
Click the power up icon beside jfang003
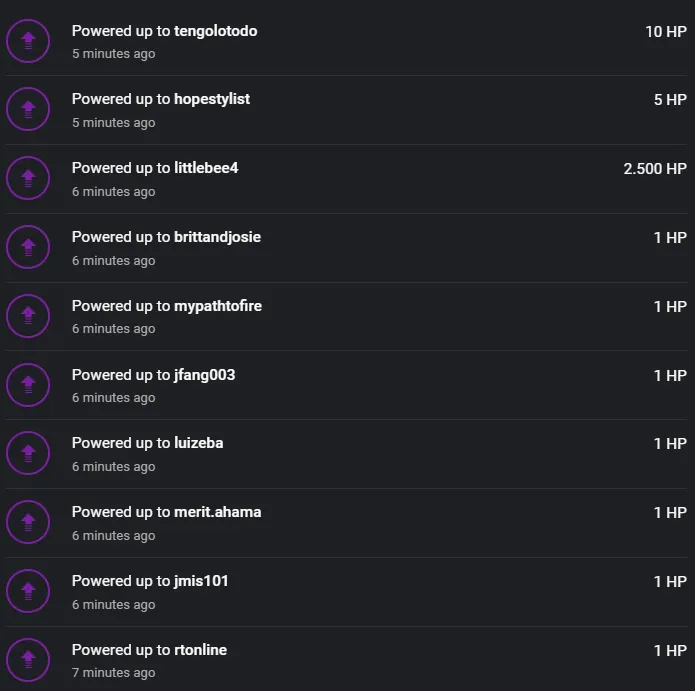click(28, 385)
